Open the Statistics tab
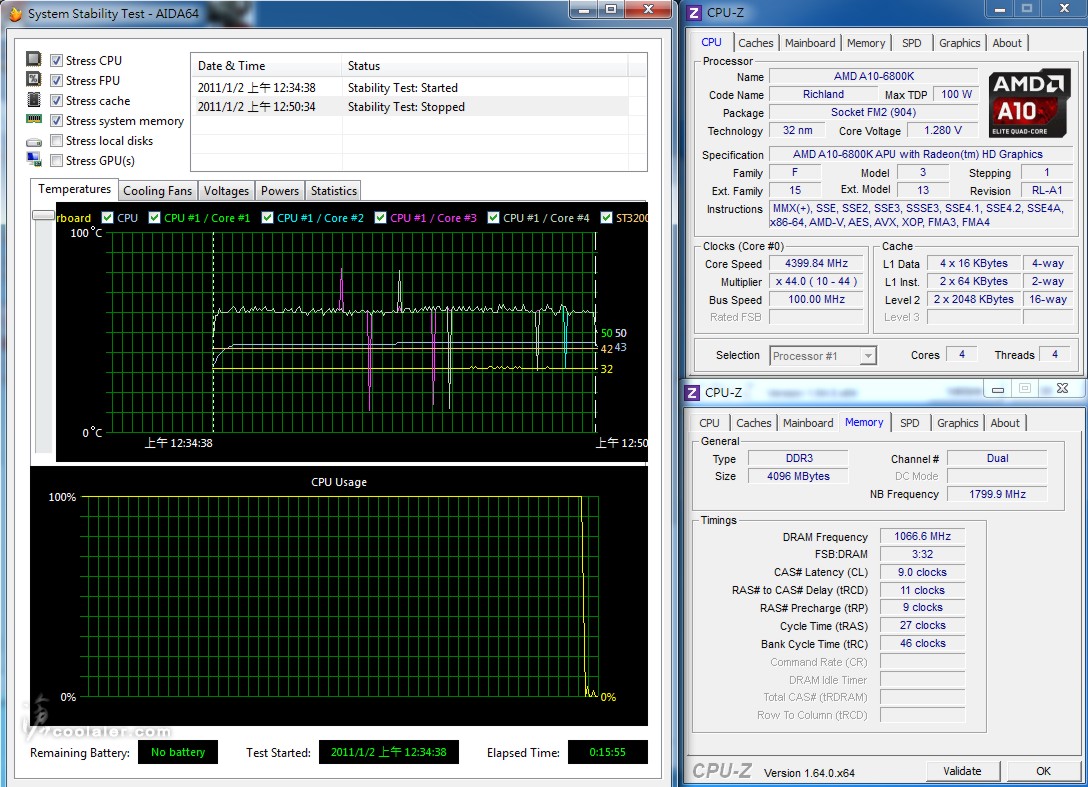 pos(334,191)
